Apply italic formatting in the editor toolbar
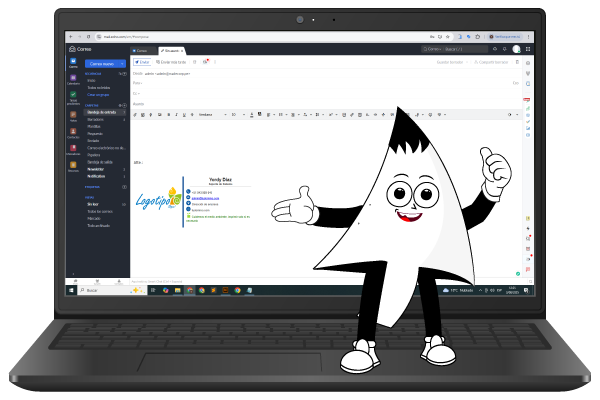The height and width of the screenshot is (400, 600). 177,114
